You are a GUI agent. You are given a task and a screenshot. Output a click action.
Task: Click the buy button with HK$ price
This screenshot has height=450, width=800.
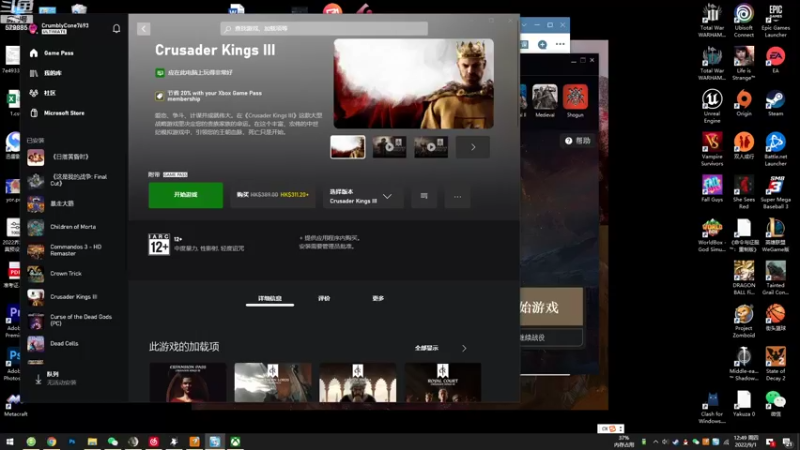[x=273, y=195]
